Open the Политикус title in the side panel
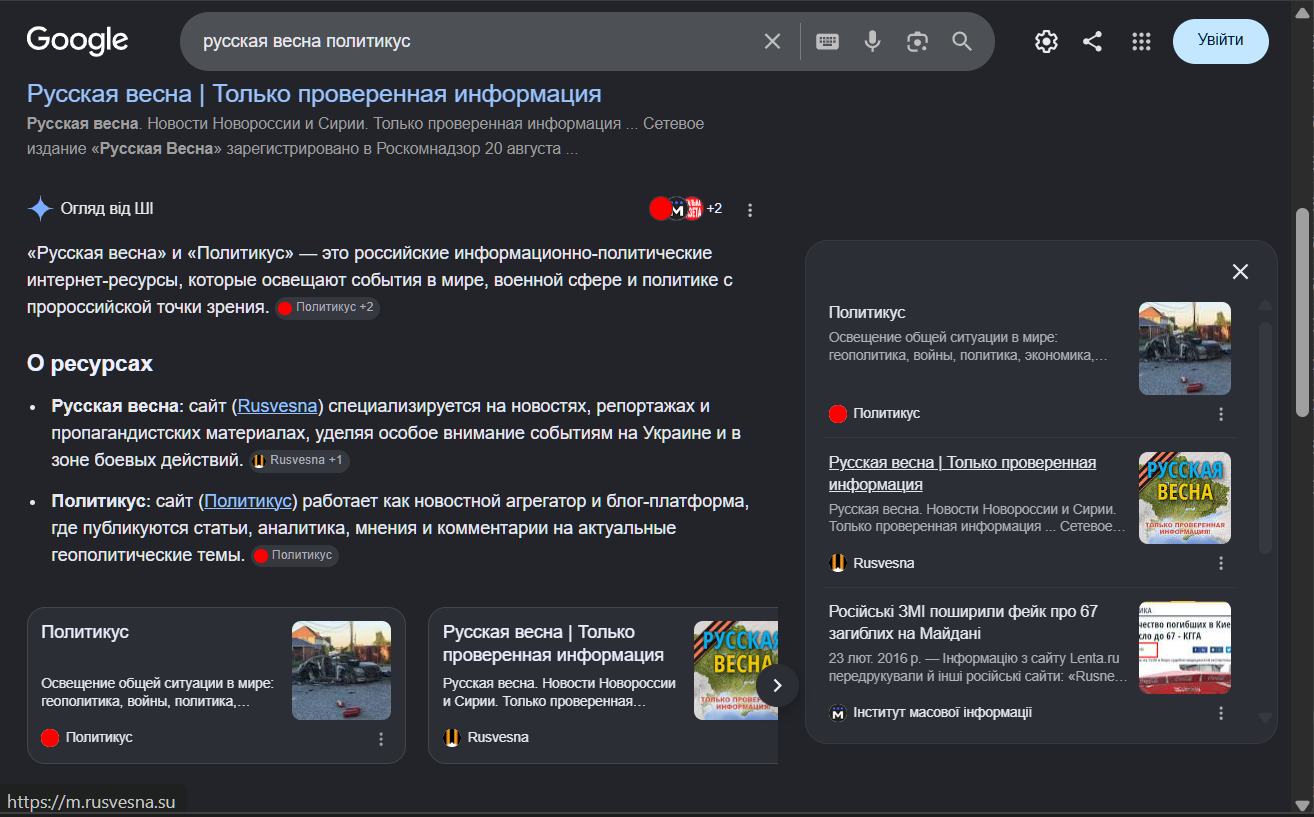The image size is (1314, 817). tap(867, 313)
